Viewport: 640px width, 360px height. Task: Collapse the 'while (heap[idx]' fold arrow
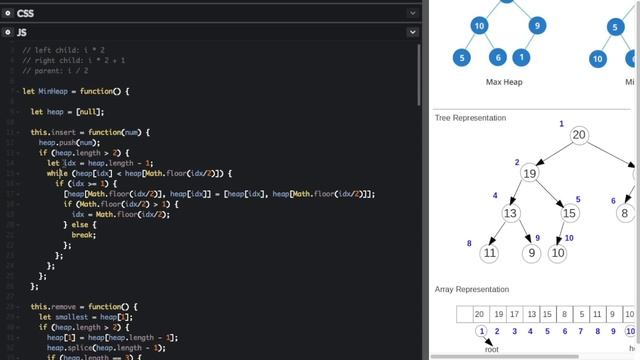[x=18, y=173]
